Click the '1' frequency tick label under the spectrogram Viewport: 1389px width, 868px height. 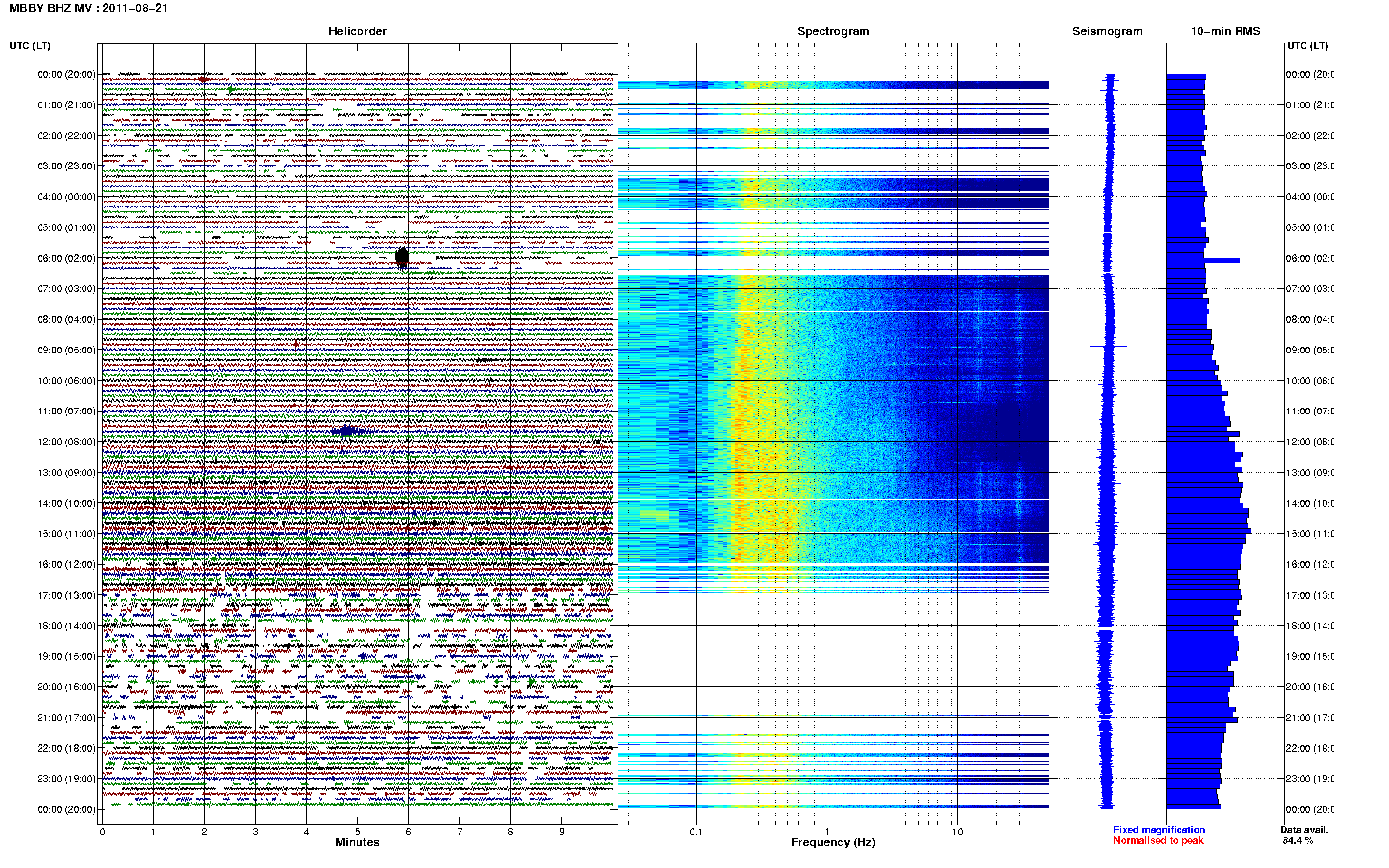[827, 832]
